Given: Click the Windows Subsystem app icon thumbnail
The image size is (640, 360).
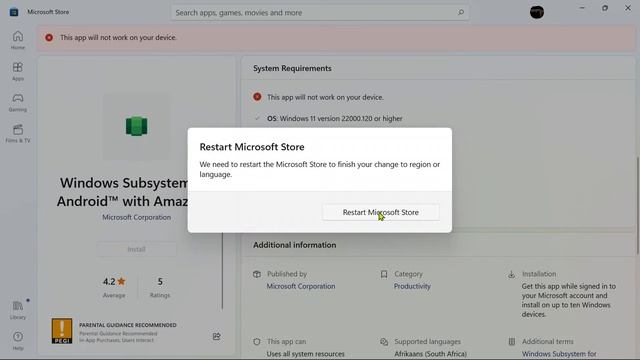Looking at the screenshot, I should coord(136,126).
